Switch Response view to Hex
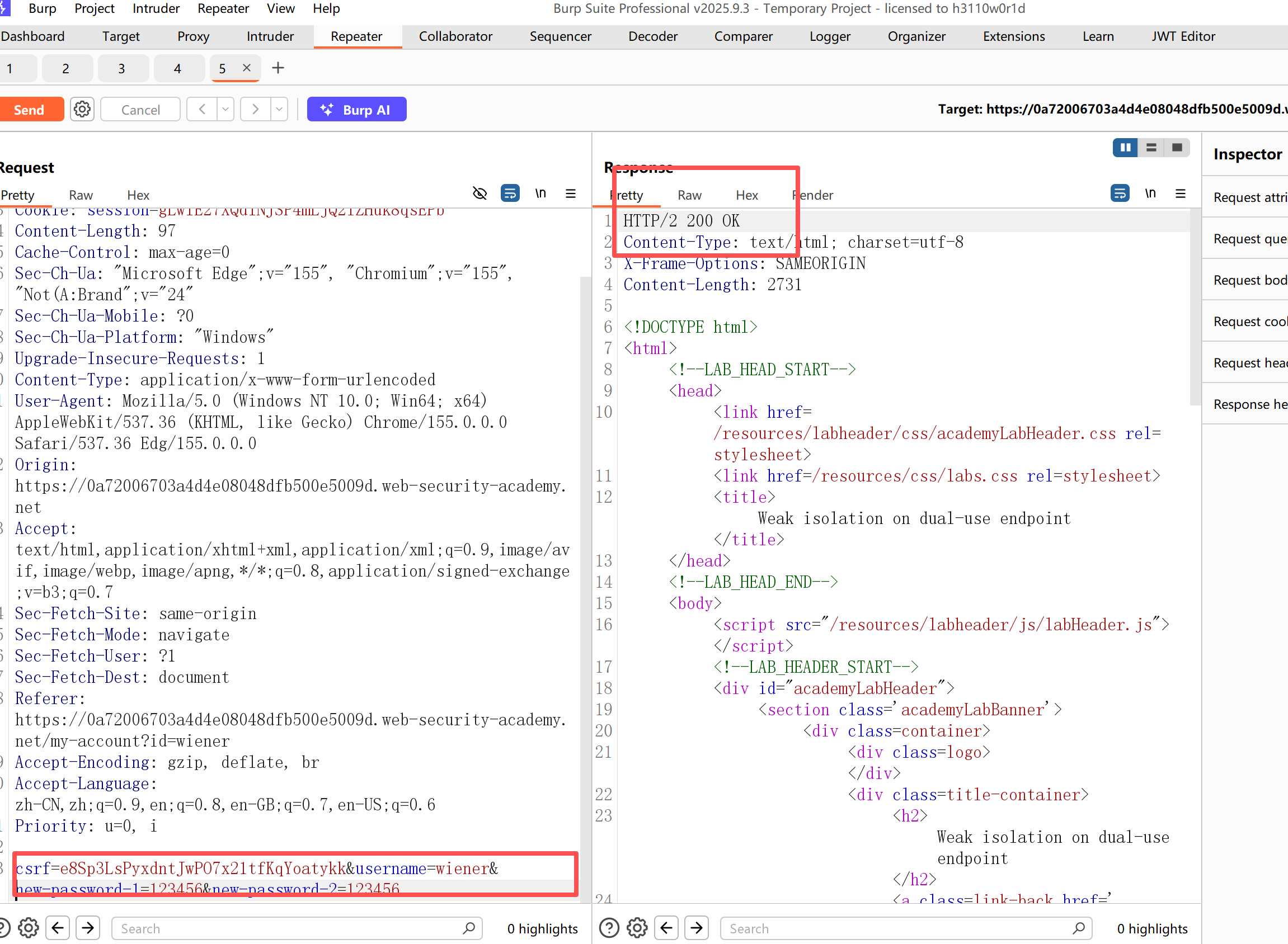This screenshot has width=1288, height=944. click(x=746, y=195)
